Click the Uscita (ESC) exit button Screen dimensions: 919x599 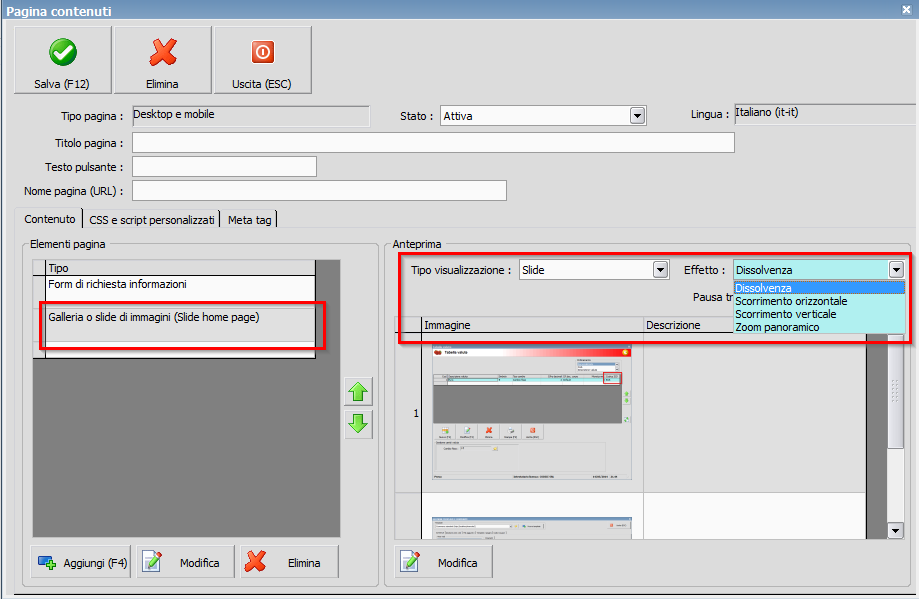coord(262,60)
